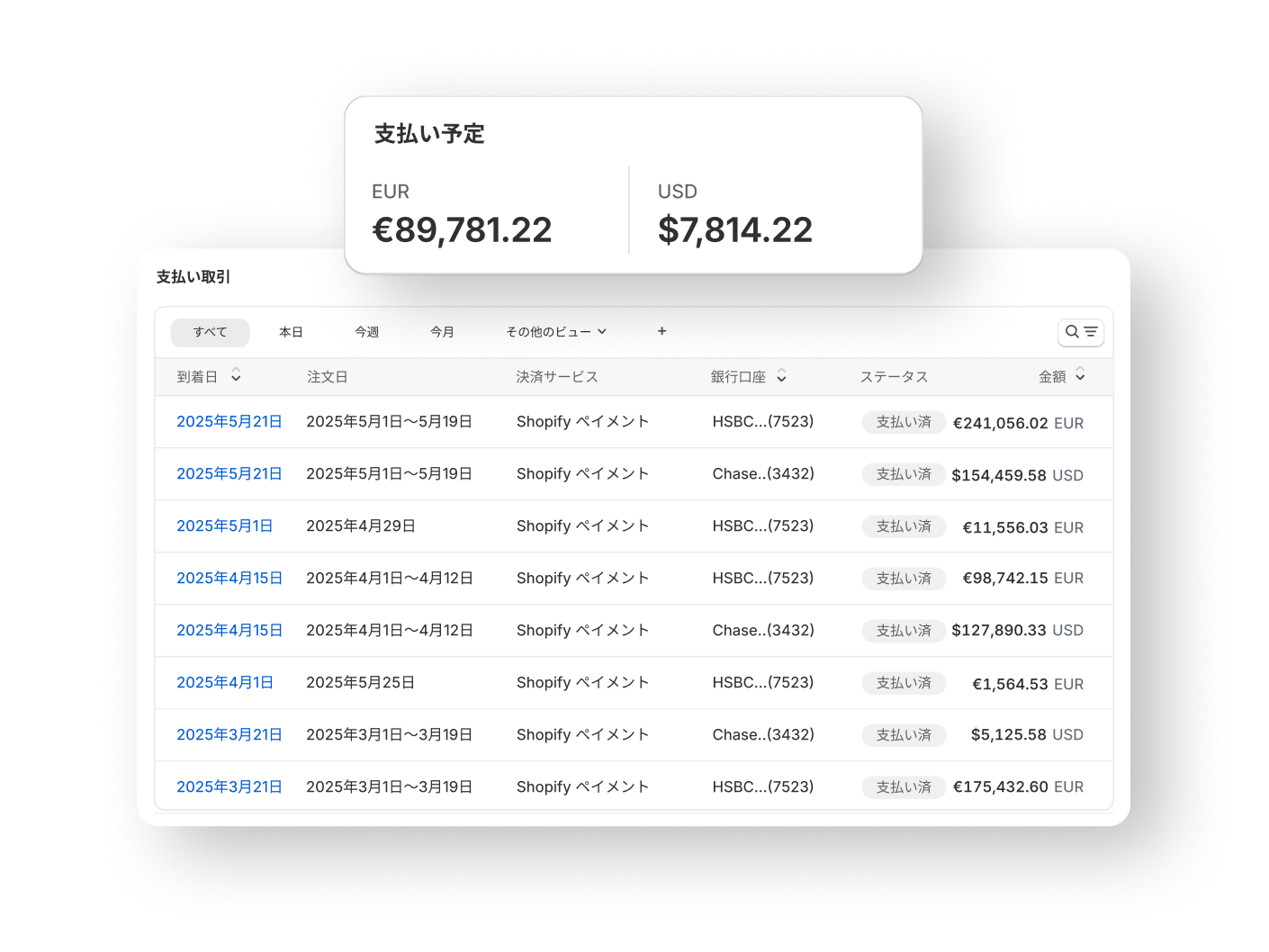Select the amount €98,742.15 EUR
1269x952 pixels.
click(x=1023, y=579)
